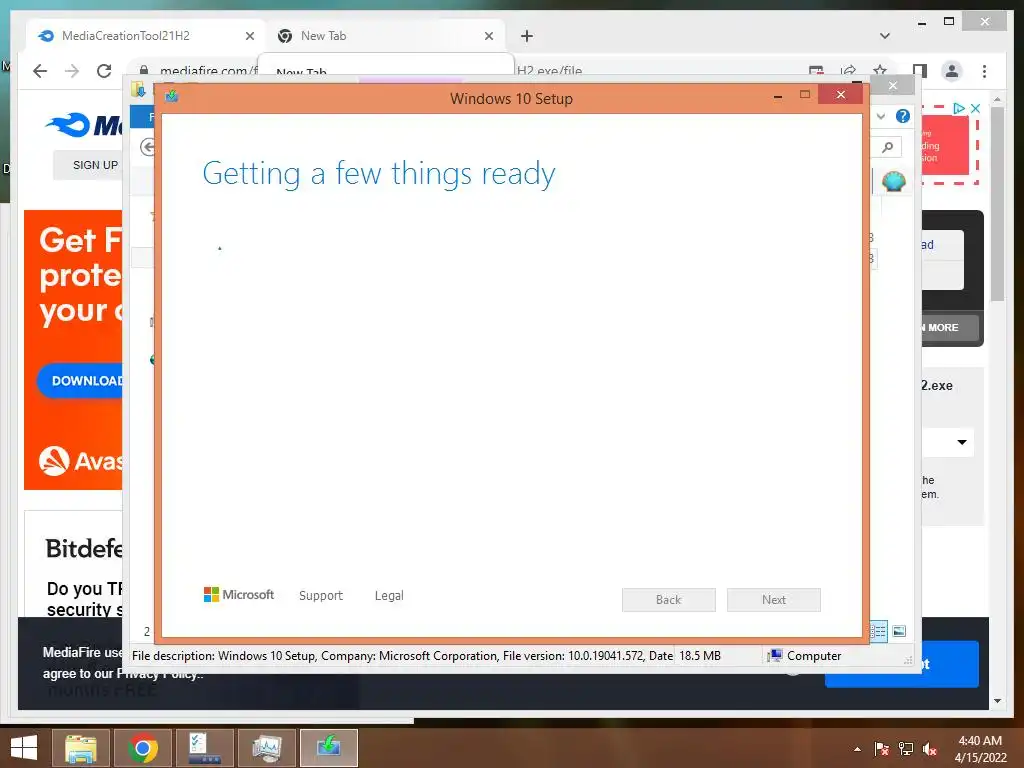Switch Explorer to large icons view
The height and width of the screenshot is (768, 1024).
(x=899, y=631)
